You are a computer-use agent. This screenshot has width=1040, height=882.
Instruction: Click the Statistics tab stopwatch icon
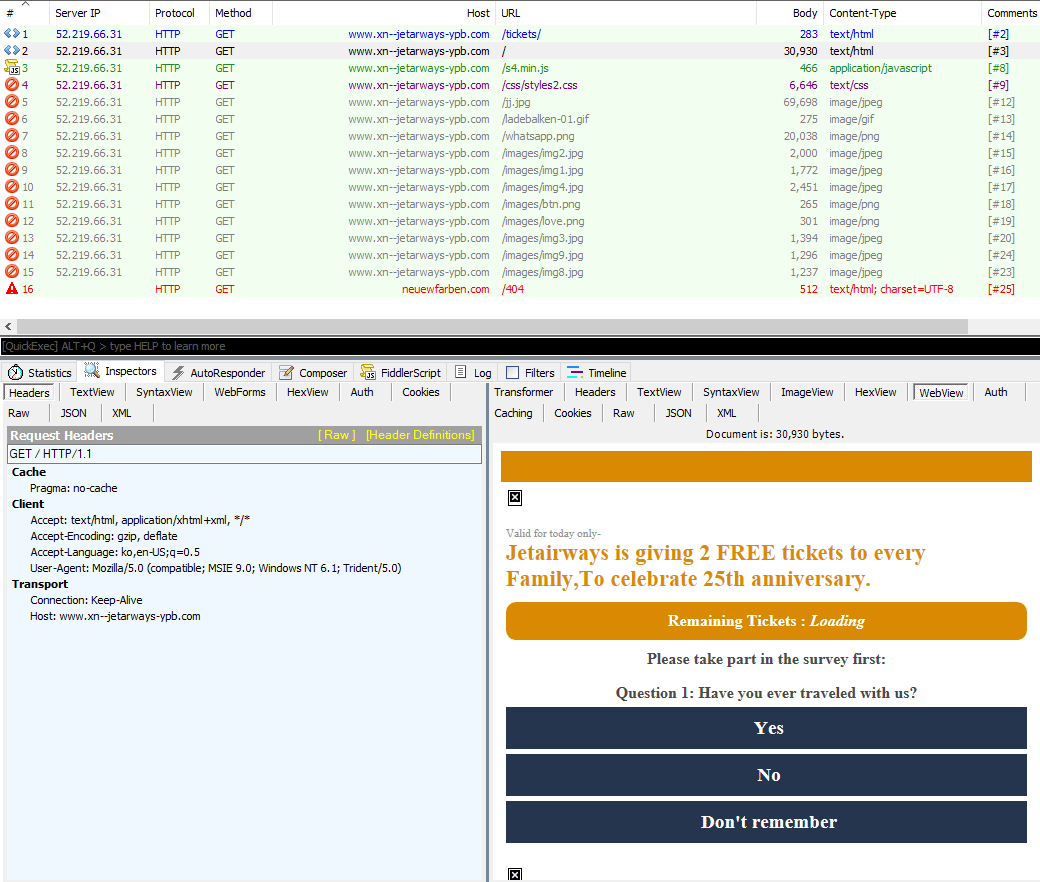click(x=15, y=373)
